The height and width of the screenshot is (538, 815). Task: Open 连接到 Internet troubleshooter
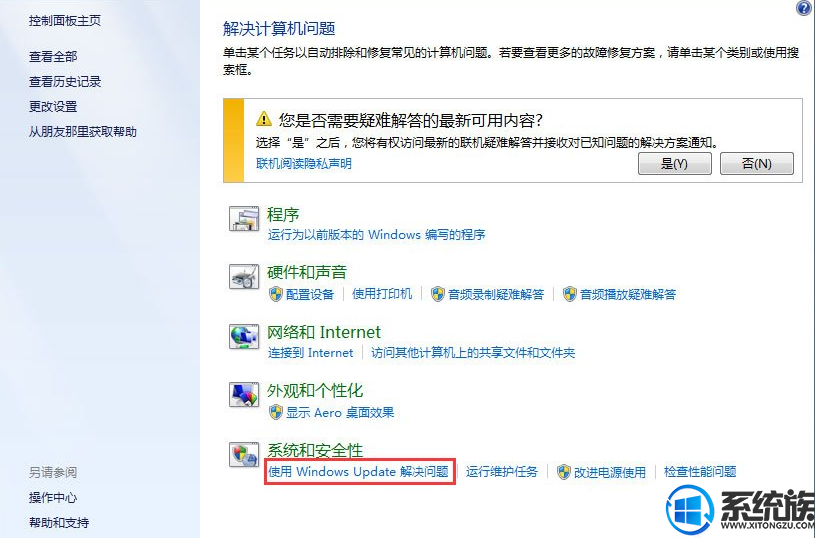[310, 353]
